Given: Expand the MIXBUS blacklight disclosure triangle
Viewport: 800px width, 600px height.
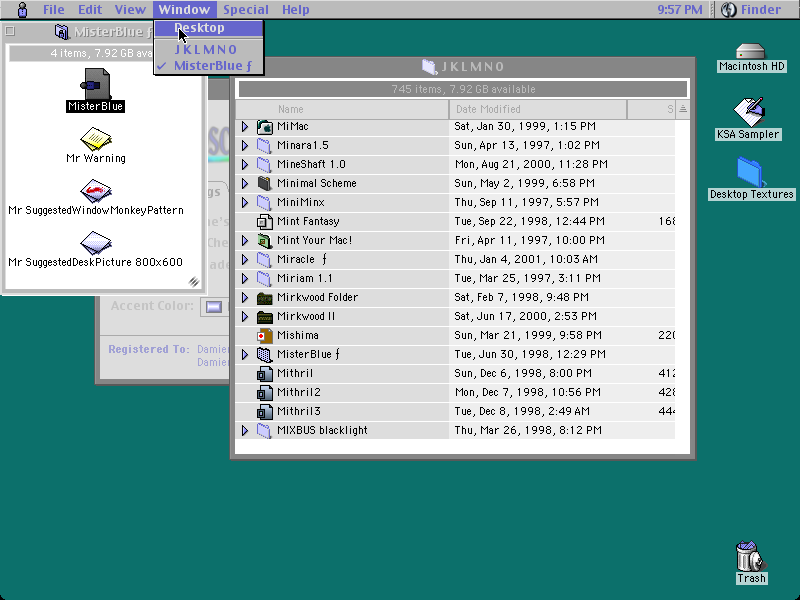Looking at the screenshot, I should pos(245,430).
